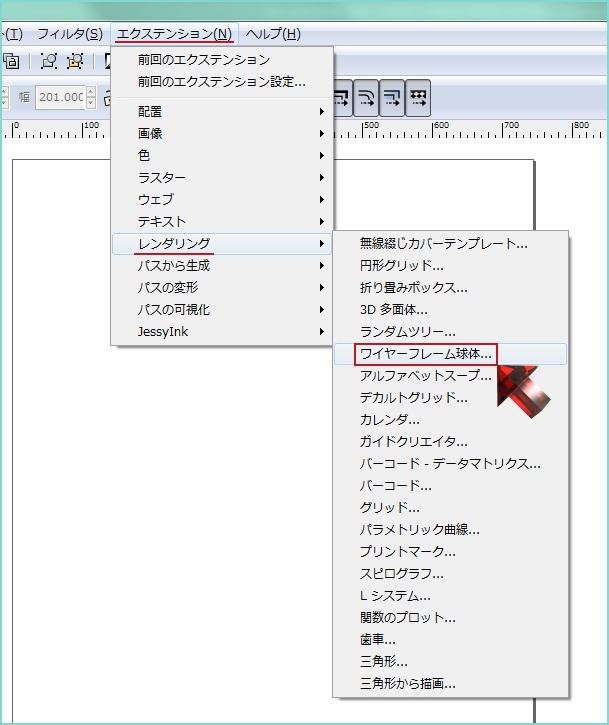Screen dimensions: 609x725
Task: Decrease the 幅 width value with down arrow
Action: pos(91,103)
